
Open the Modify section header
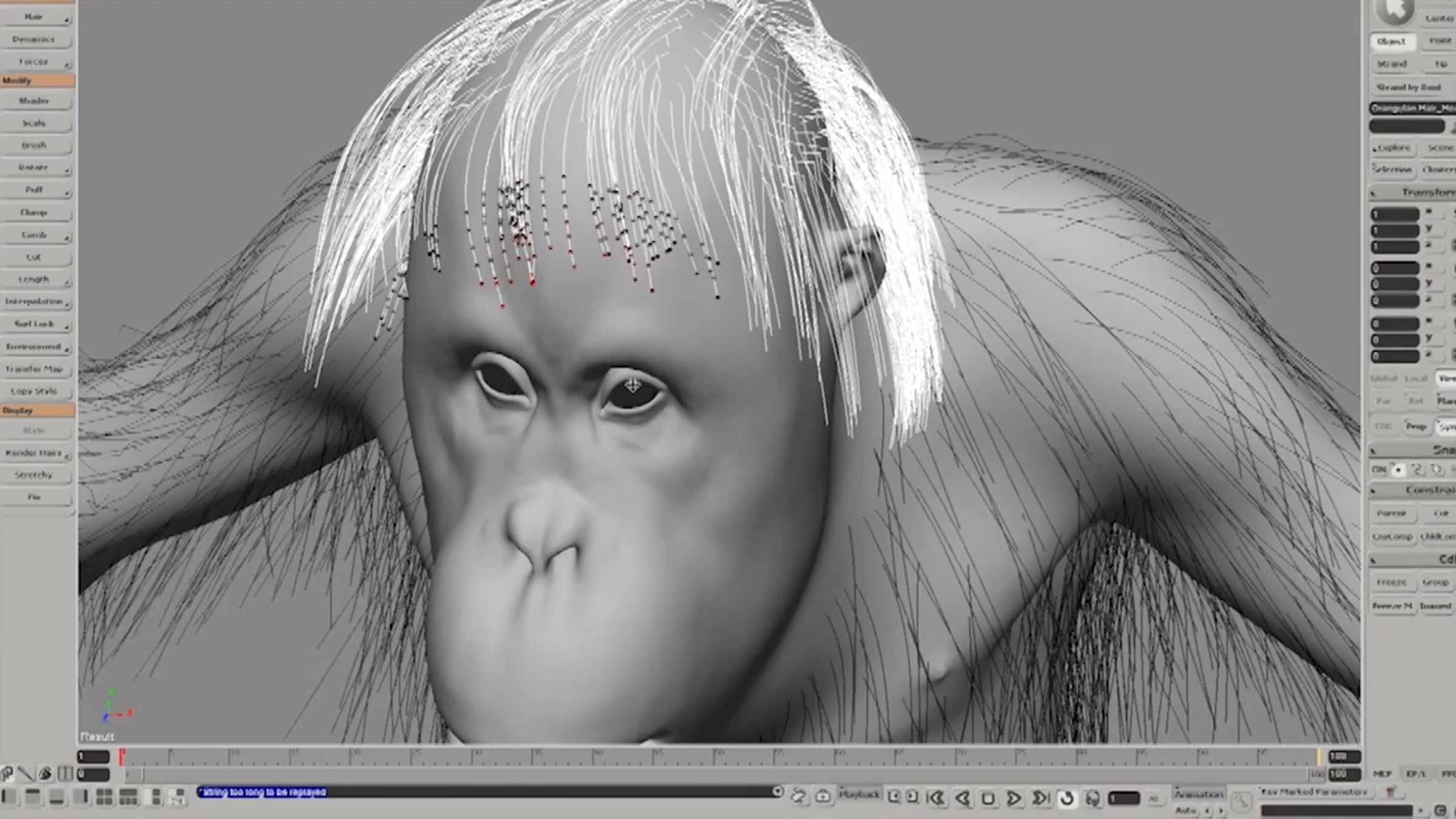(x=38, y=81)
